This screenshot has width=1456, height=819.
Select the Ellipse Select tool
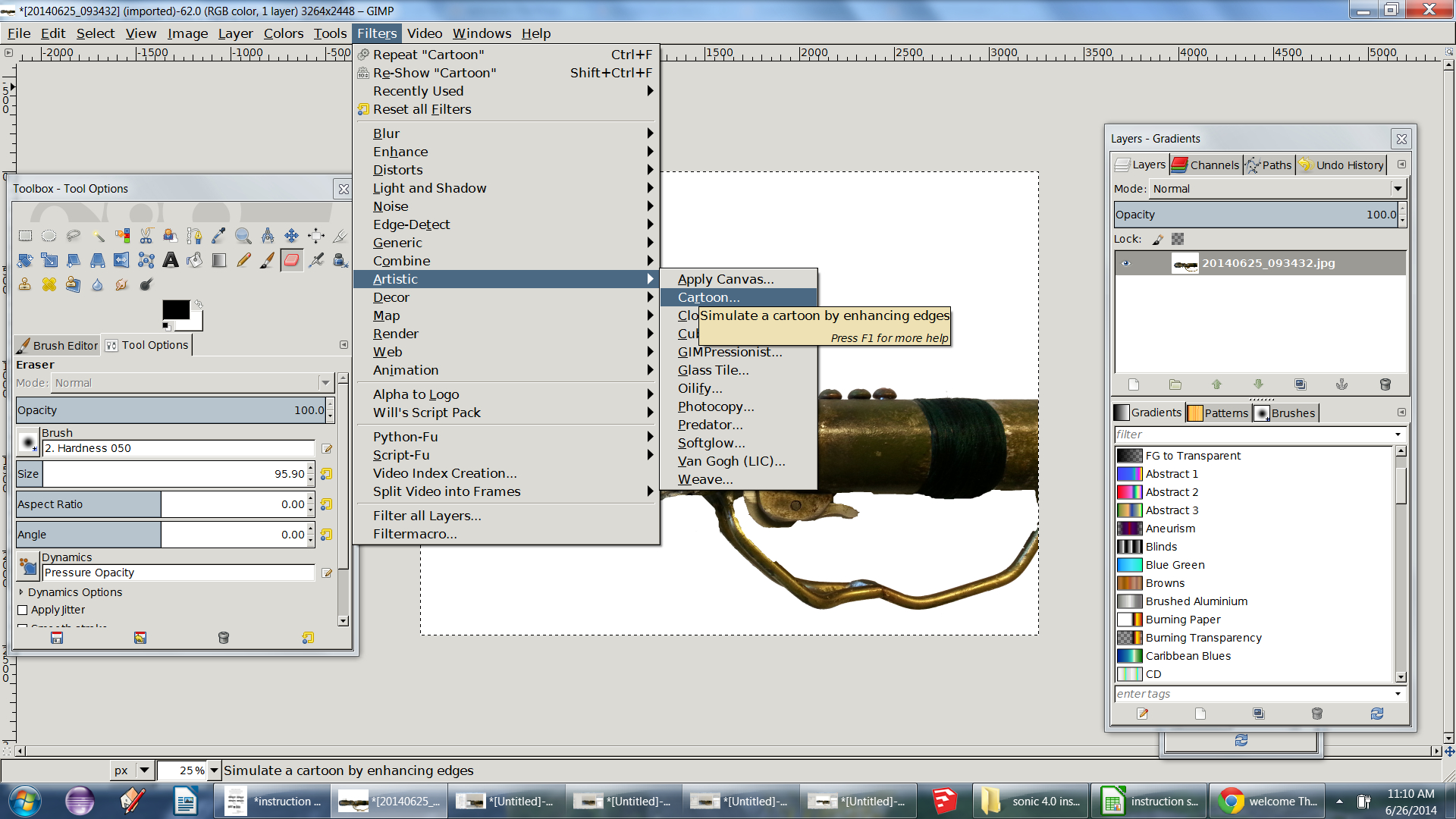click(x=49, y=236)
